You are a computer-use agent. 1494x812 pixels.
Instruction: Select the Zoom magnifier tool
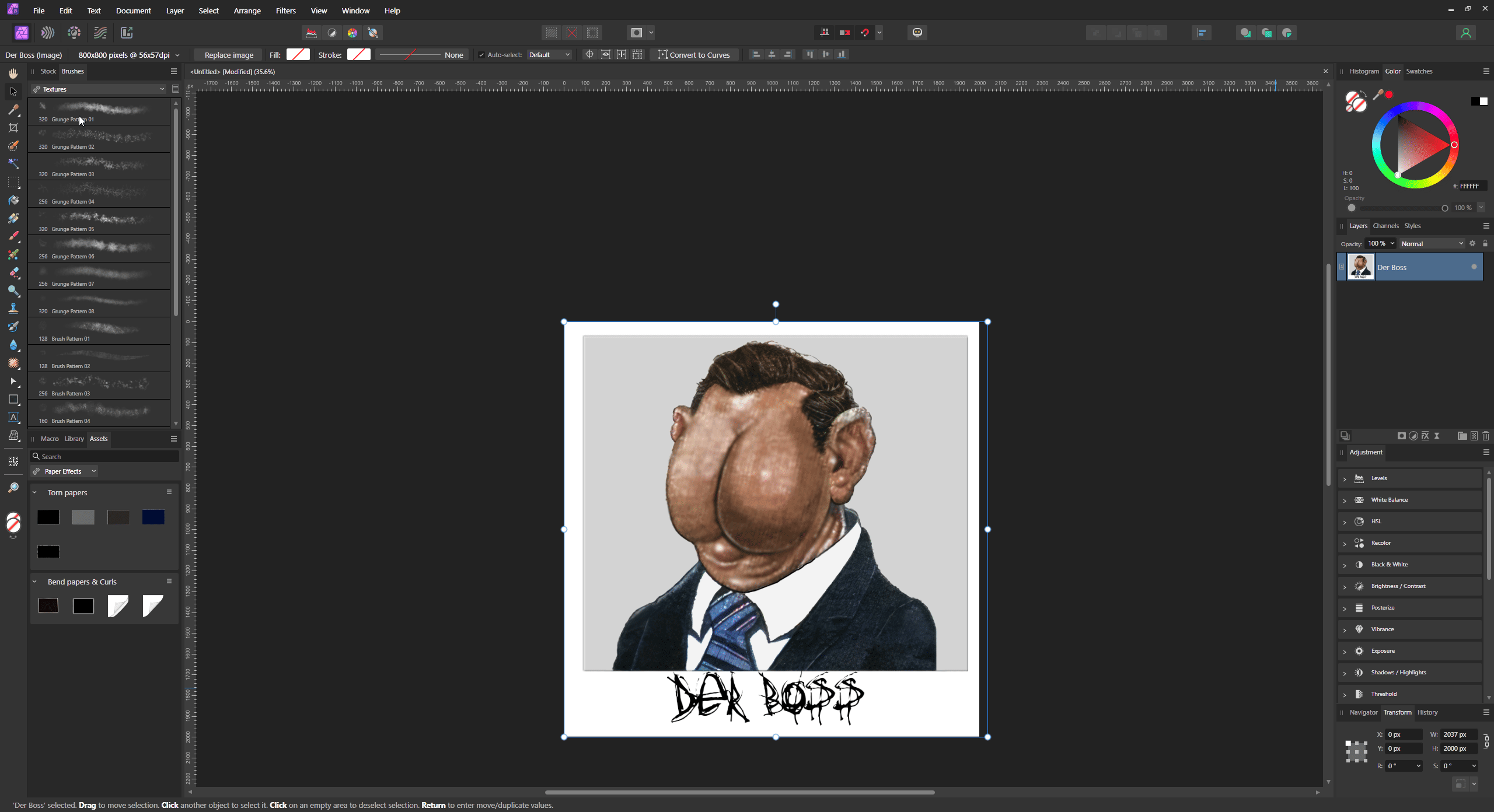(13, 487)
